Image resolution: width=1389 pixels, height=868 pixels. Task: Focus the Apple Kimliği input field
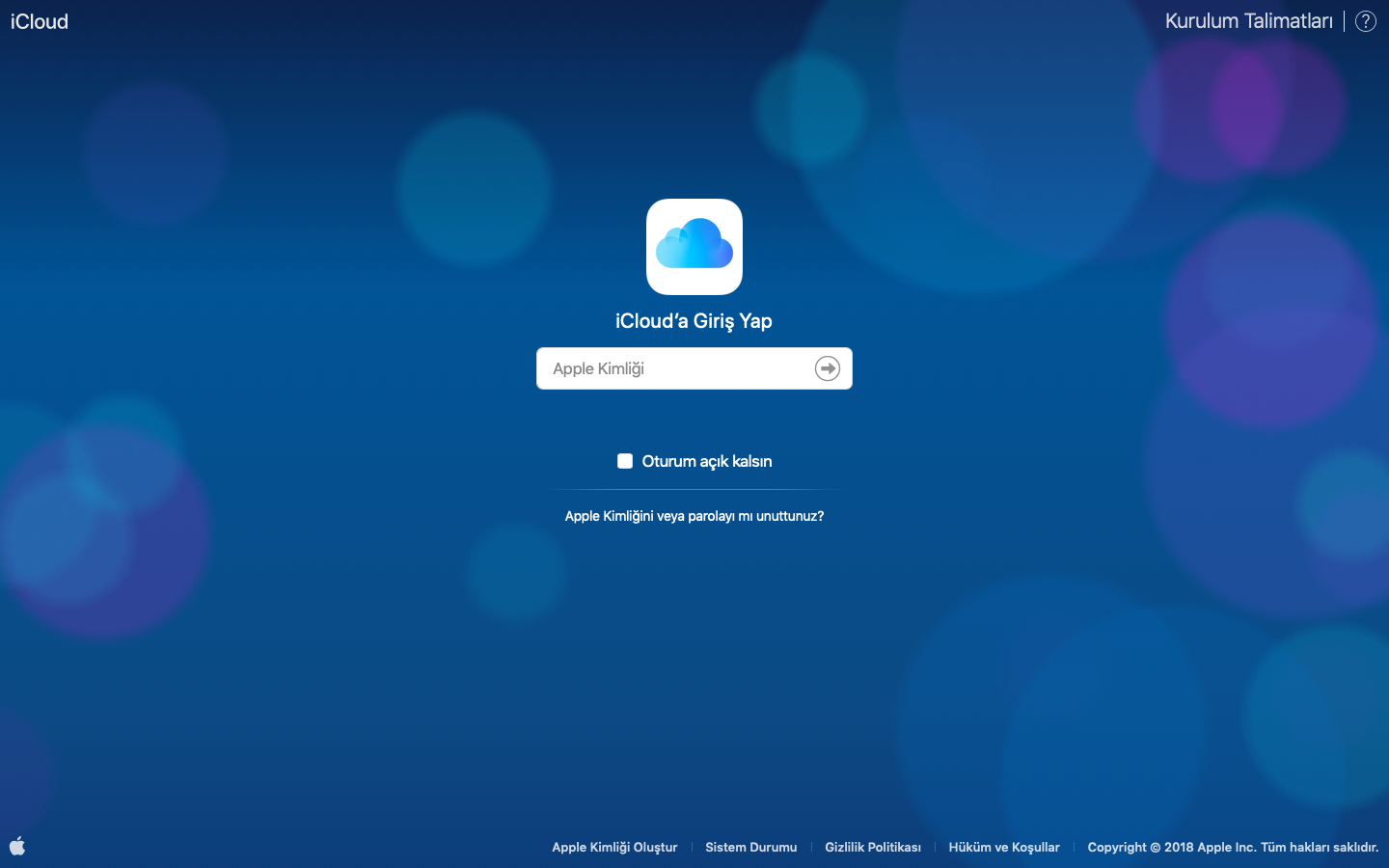[675, 368]
